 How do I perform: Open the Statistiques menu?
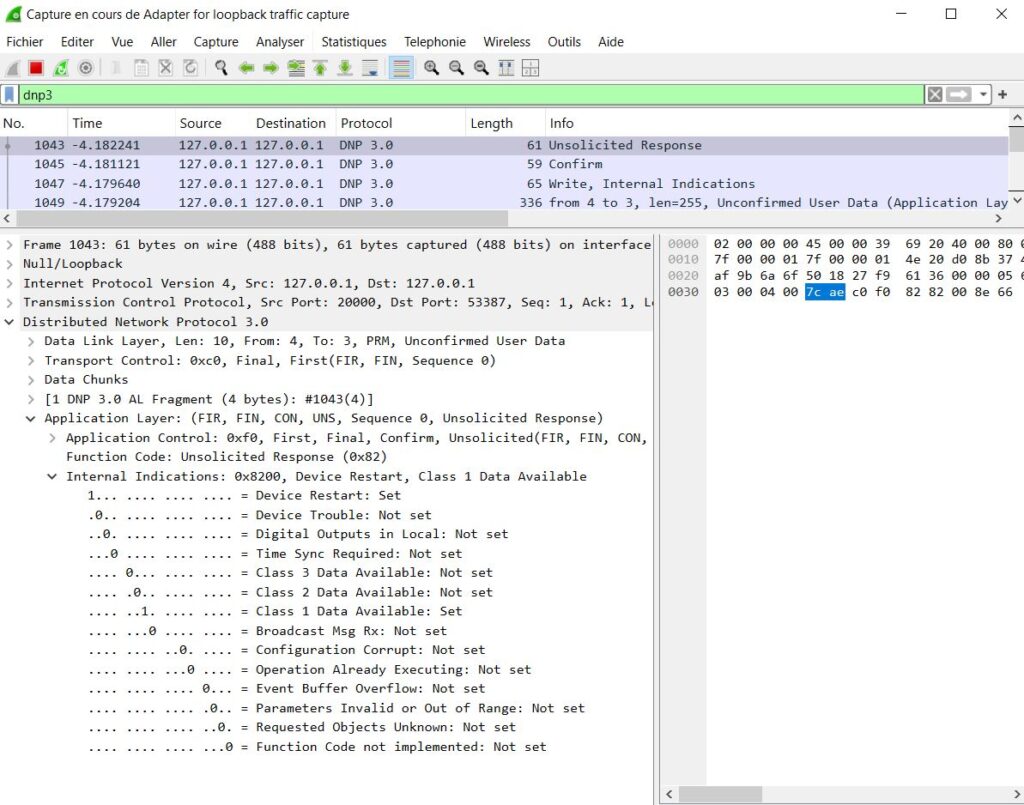pyautogui.click(x=354, y=42)
